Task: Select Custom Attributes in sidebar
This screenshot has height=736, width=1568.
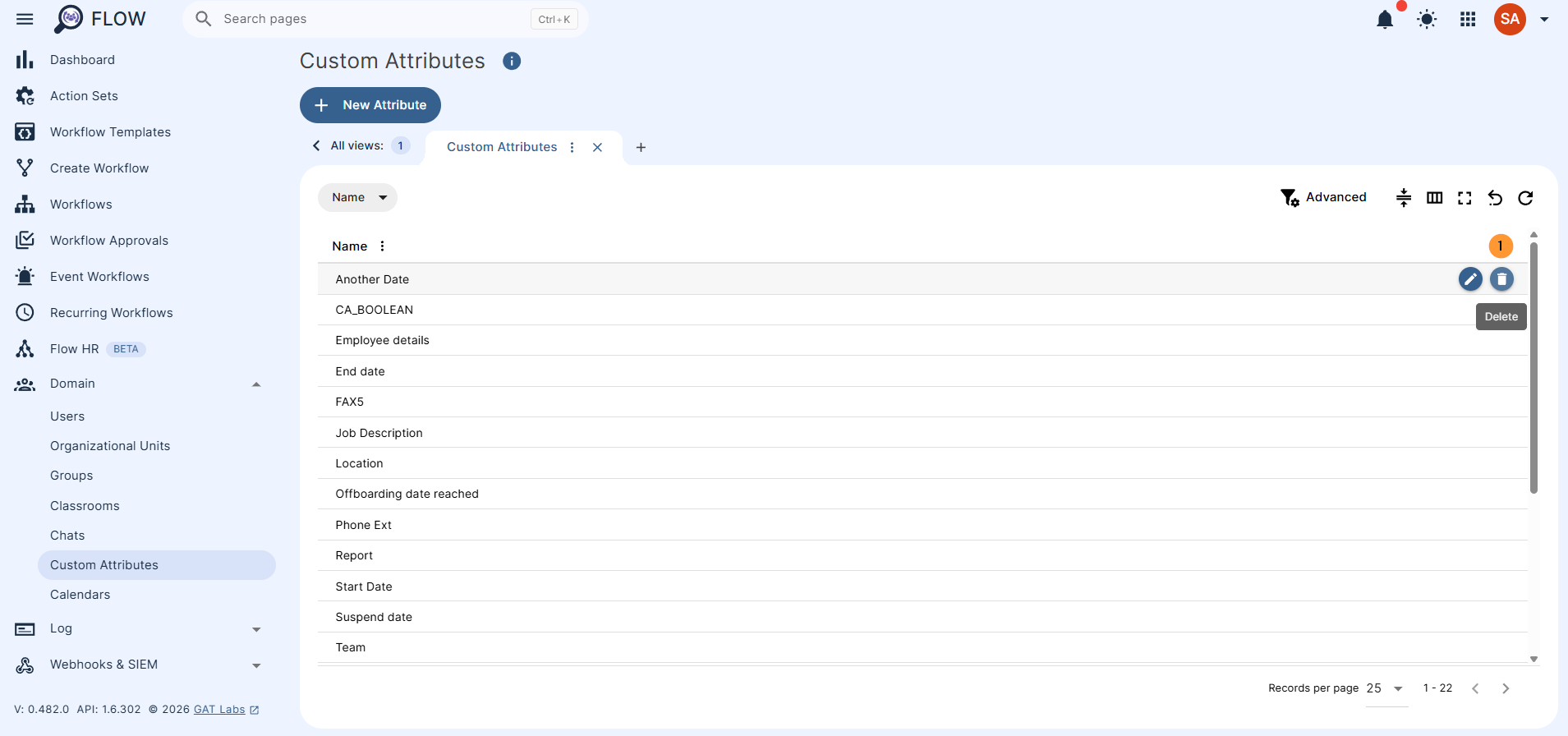Action: [x=157, y=565]
